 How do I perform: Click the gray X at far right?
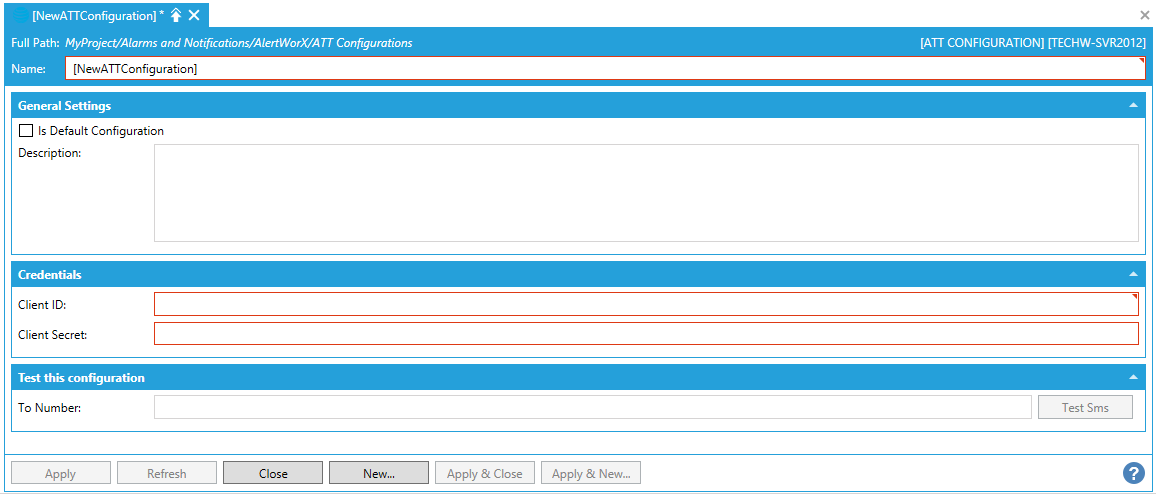point(1144,15)
